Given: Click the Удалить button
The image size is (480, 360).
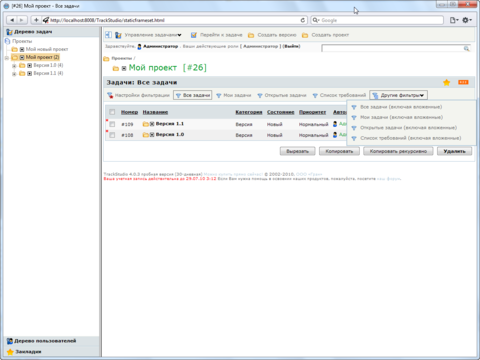Looking at the screenshot, I should point(454,151).
